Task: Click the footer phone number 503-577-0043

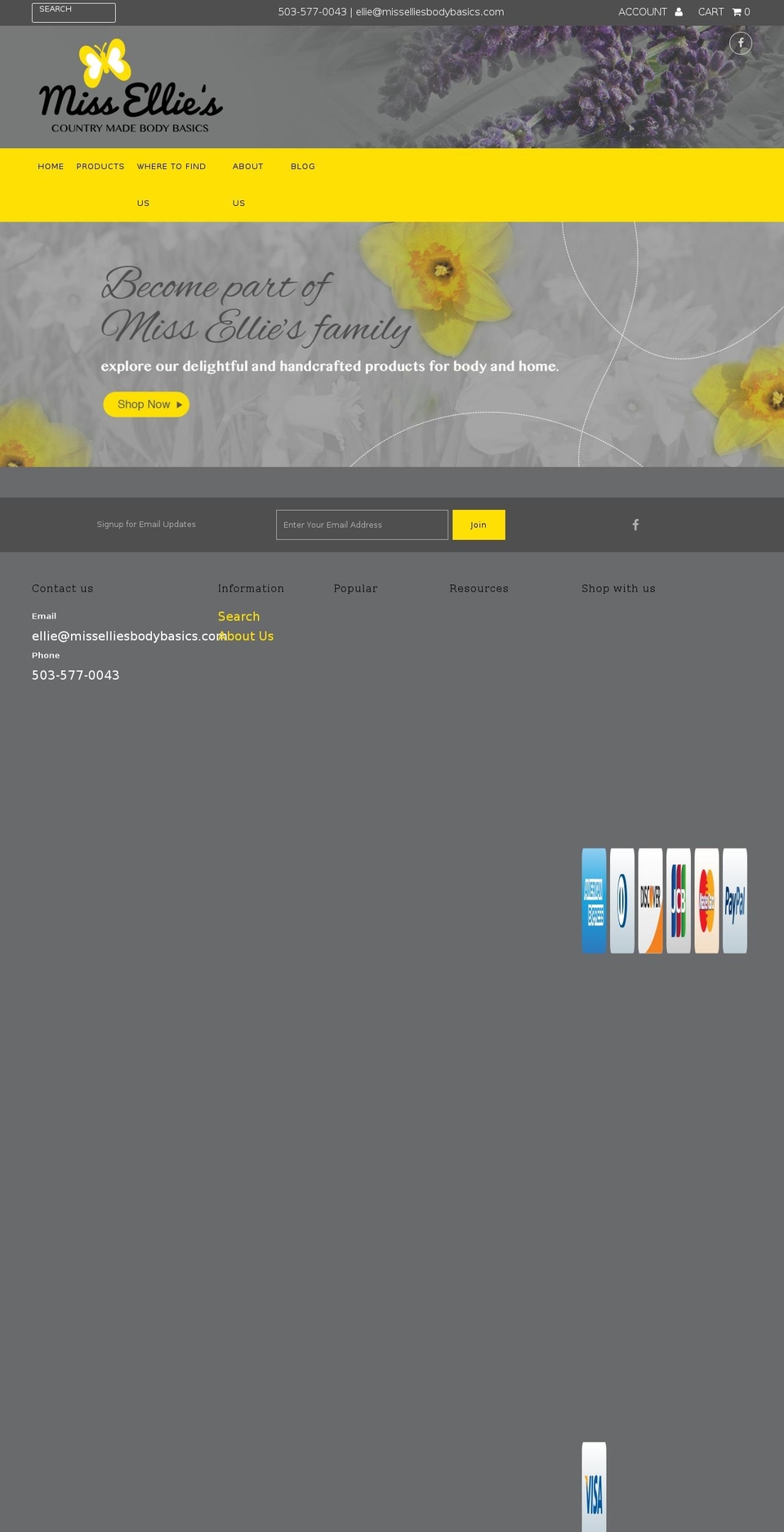Action: point(75,675)
